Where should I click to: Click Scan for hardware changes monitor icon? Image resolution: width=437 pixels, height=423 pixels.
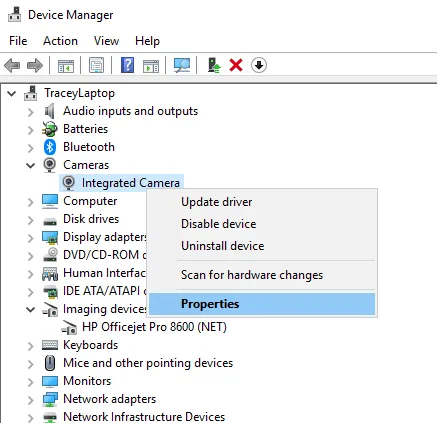pyautogui.click(x=182, y=65)
